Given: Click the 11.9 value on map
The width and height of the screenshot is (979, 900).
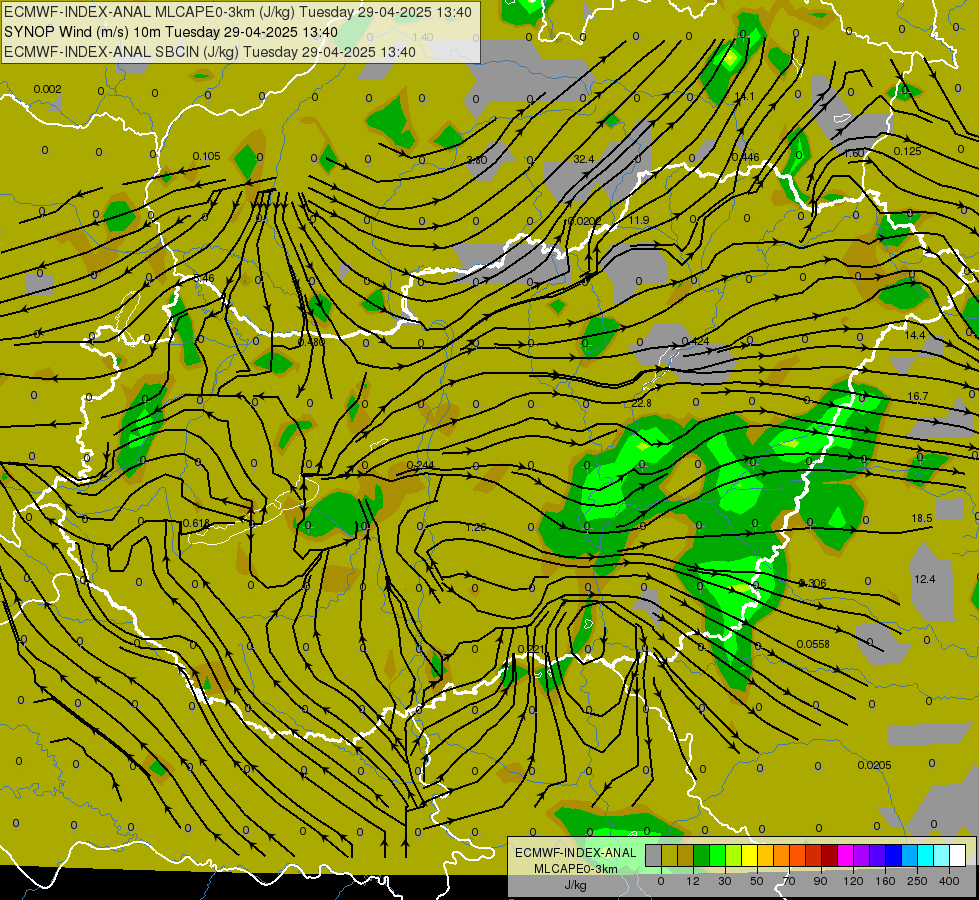Looking at the screenshot, I should (639, 220).
